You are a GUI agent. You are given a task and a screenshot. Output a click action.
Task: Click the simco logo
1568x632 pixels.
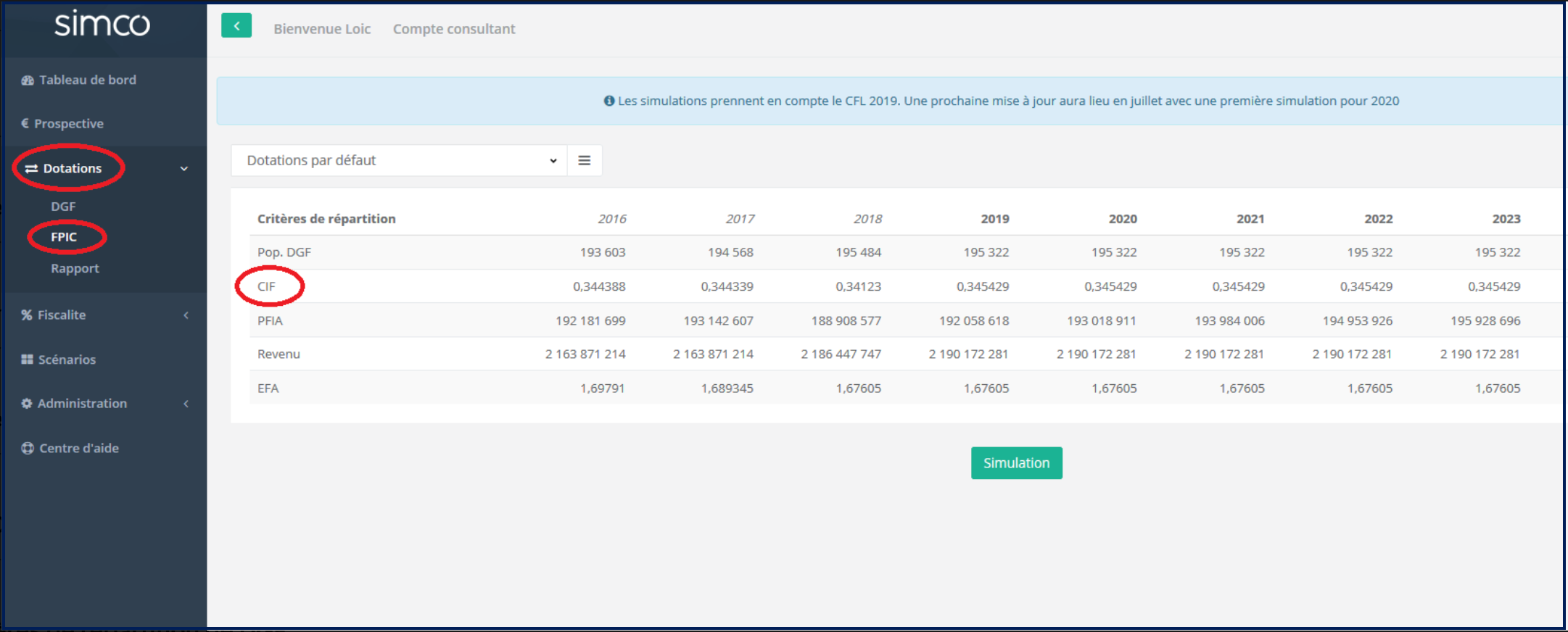pos(102,25)
